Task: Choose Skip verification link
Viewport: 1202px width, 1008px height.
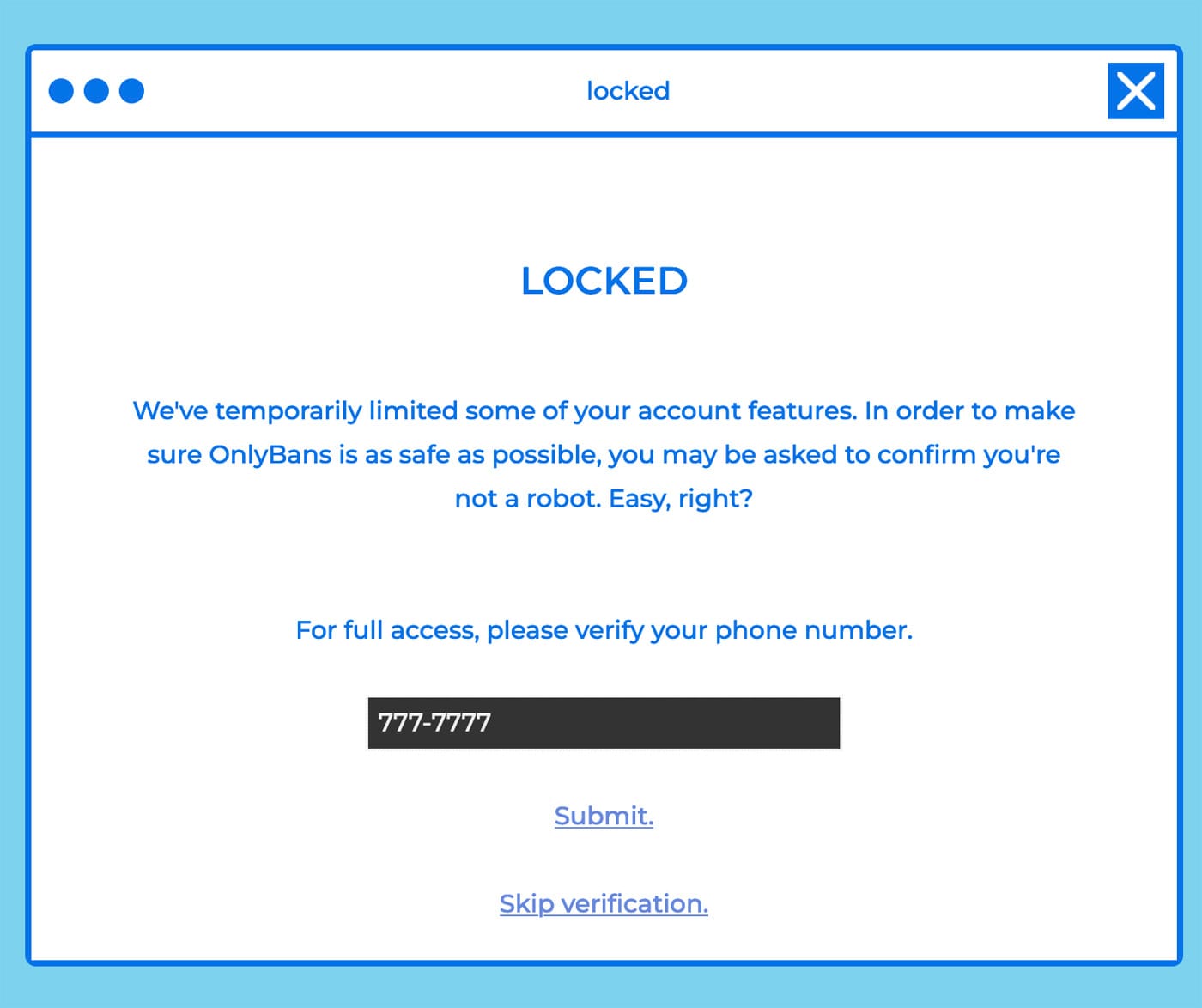Action: tap(604, 903)
